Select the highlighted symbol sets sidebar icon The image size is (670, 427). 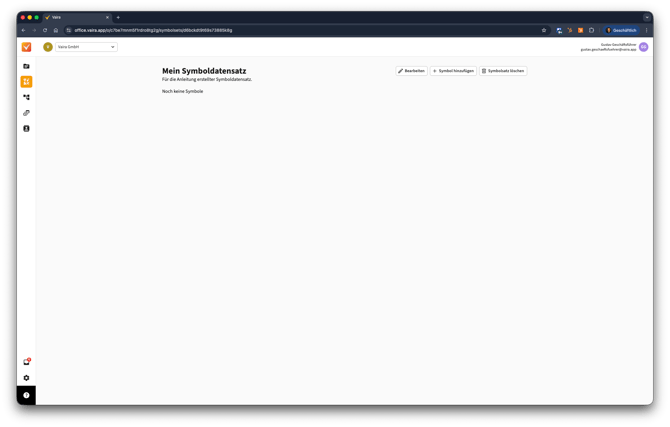[x=26, y=82]
